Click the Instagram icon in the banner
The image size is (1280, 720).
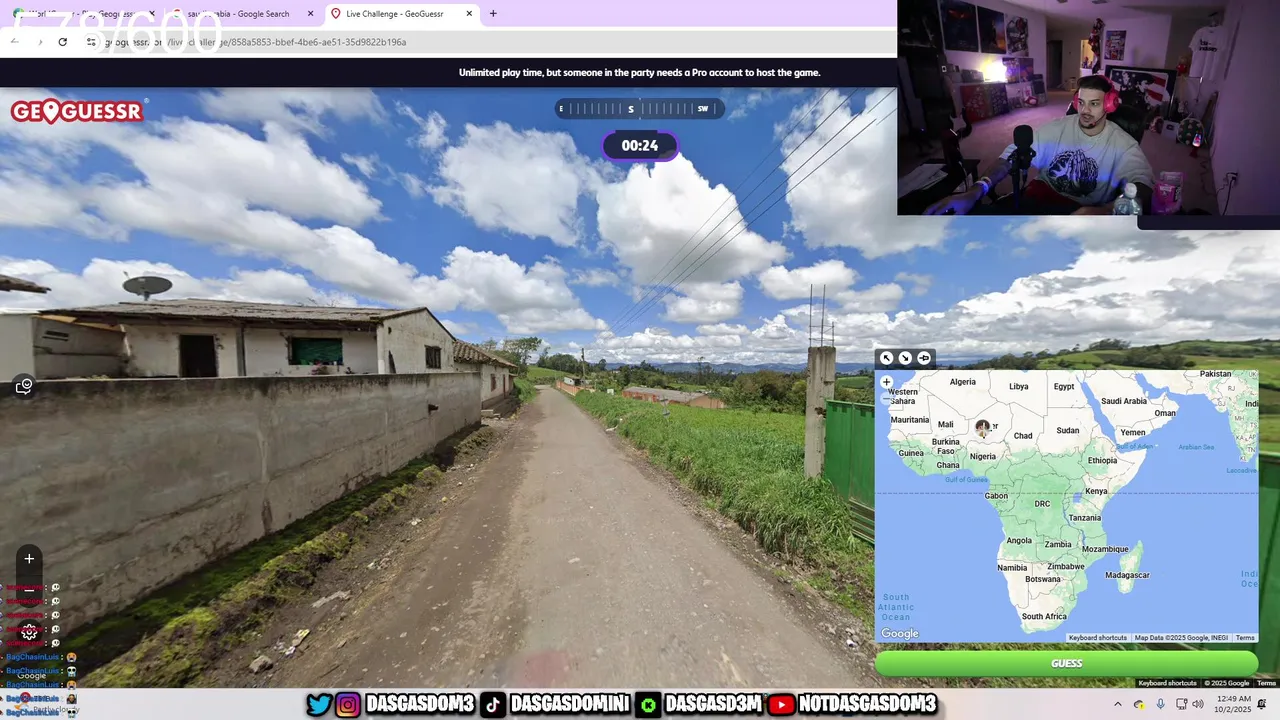click(x=348, y=704)
